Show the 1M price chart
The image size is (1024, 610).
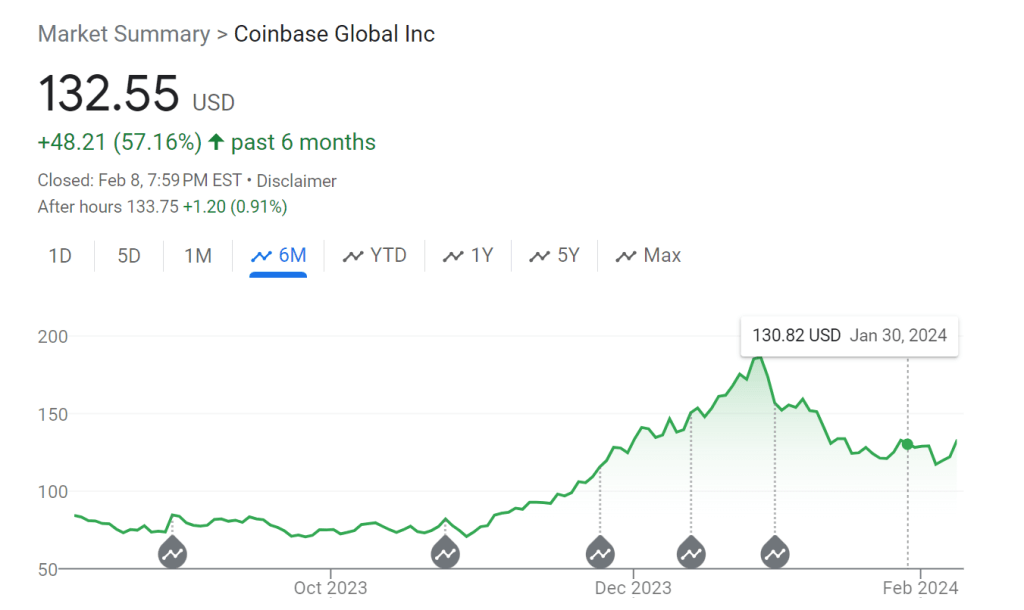[x=198, y=256]
